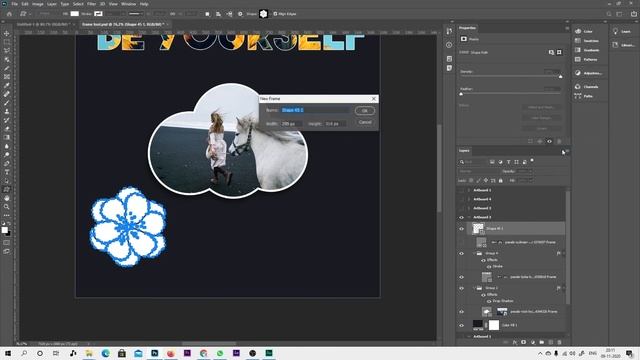Open tool preset dropdown in options bar
The image size is (640, 360).
click(x=25, y=14)
